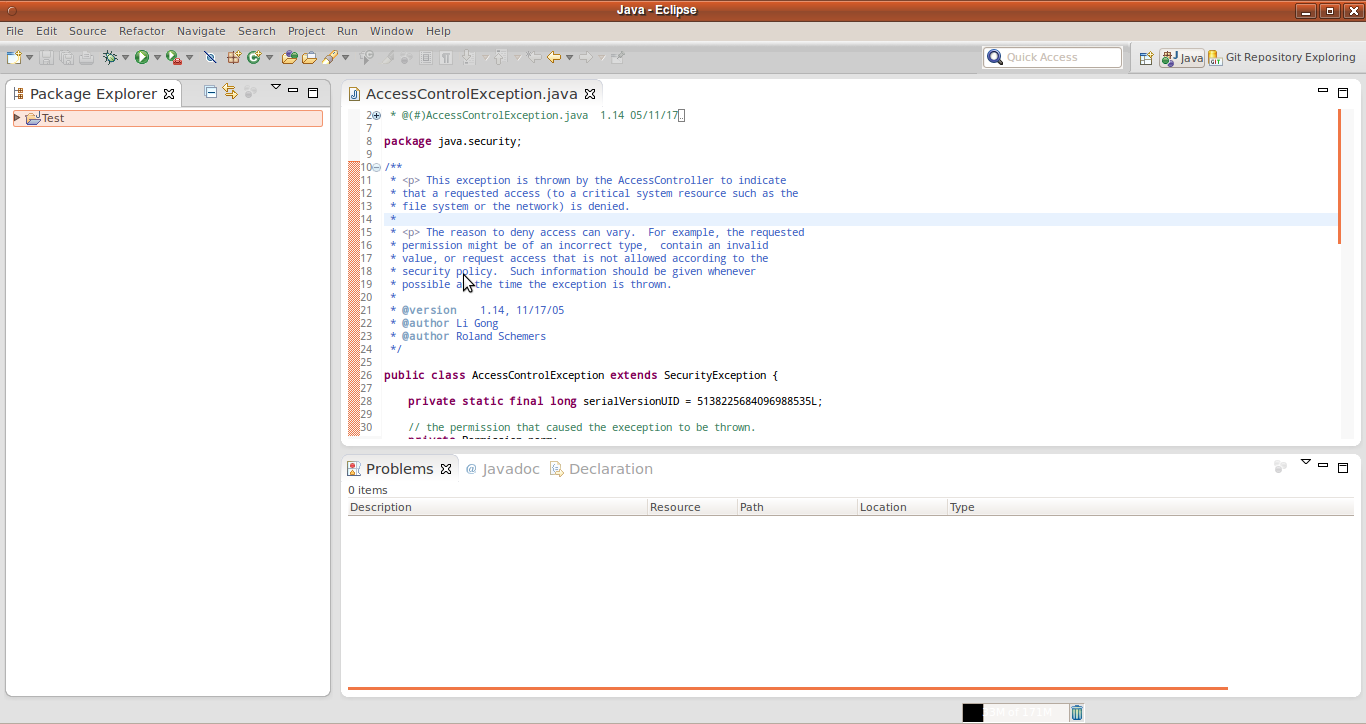Open the File menu

coord(14,31)
